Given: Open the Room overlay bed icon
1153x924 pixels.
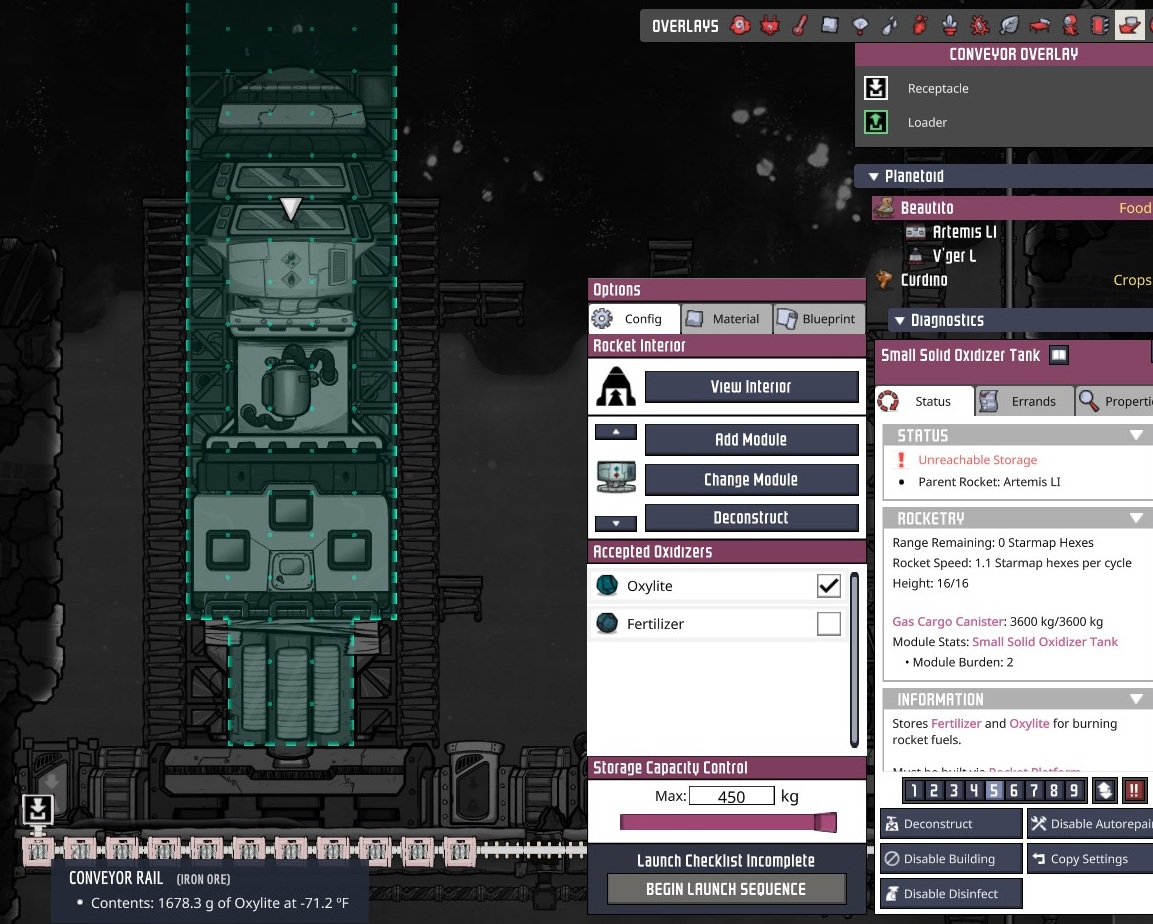Looking at the screenshot, I should 1040,26.
